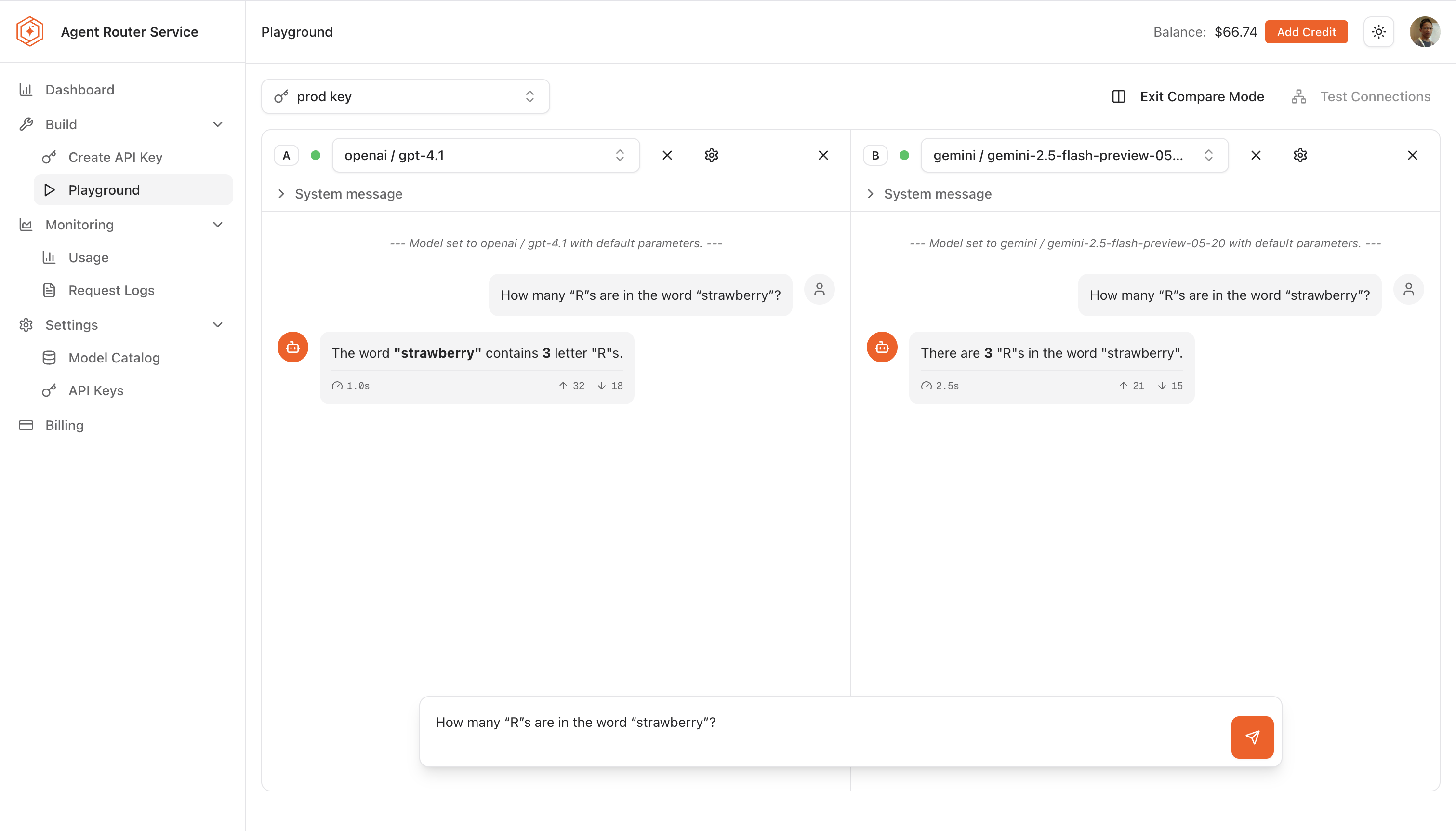Viewport: 1456px width, 831px height.
Task: Open Model Catalog from the sidebar
Action: (x=114, y=358)
